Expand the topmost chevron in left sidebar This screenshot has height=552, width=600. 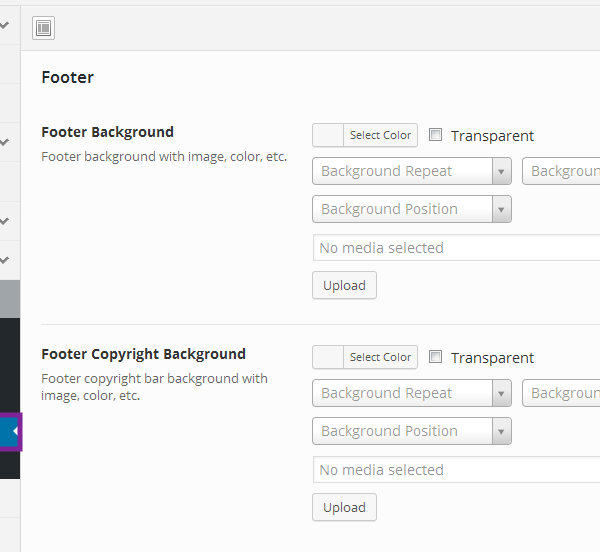(5, 26)
